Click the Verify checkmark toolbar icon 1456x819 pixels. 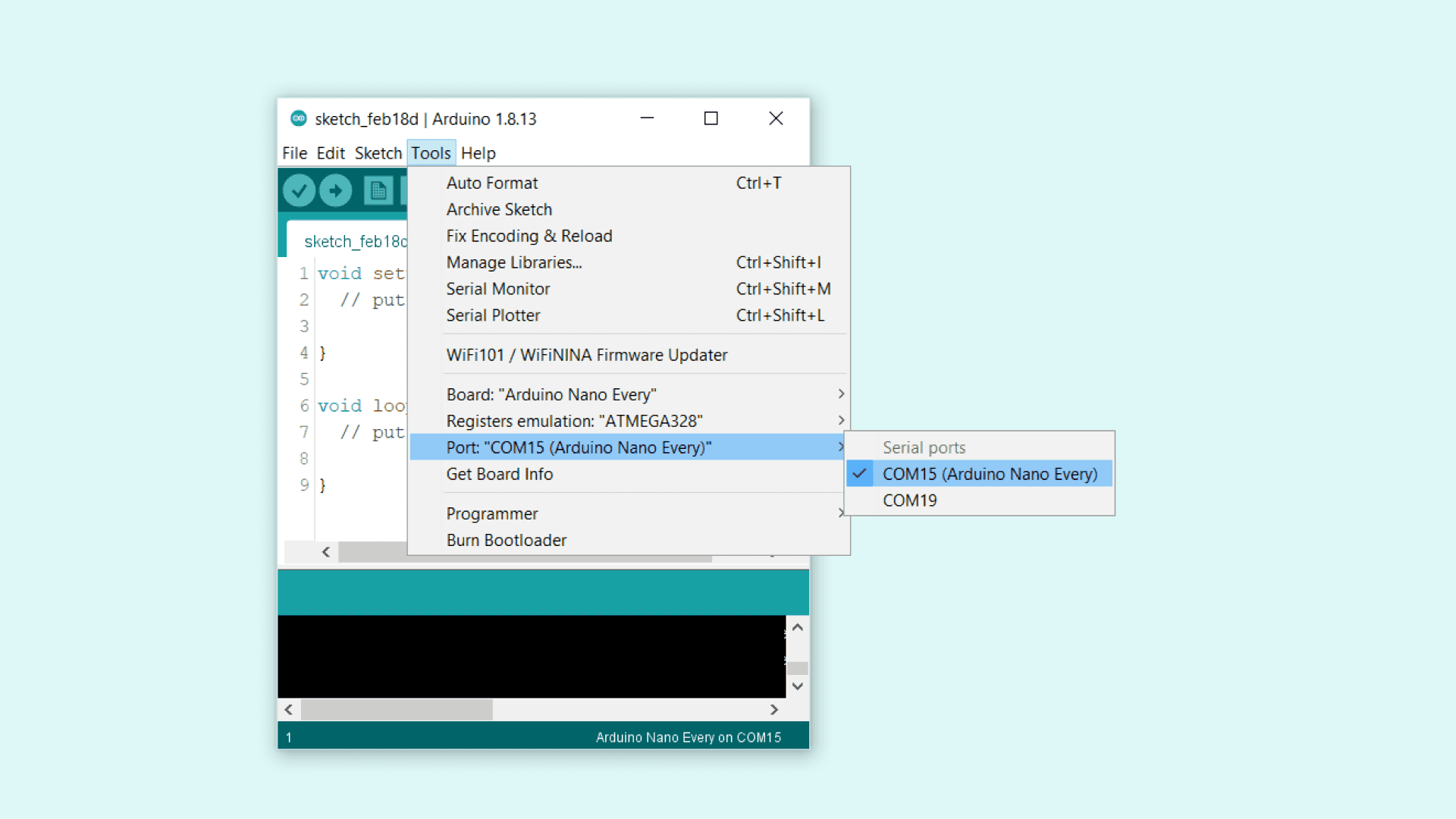pos(299,190)
